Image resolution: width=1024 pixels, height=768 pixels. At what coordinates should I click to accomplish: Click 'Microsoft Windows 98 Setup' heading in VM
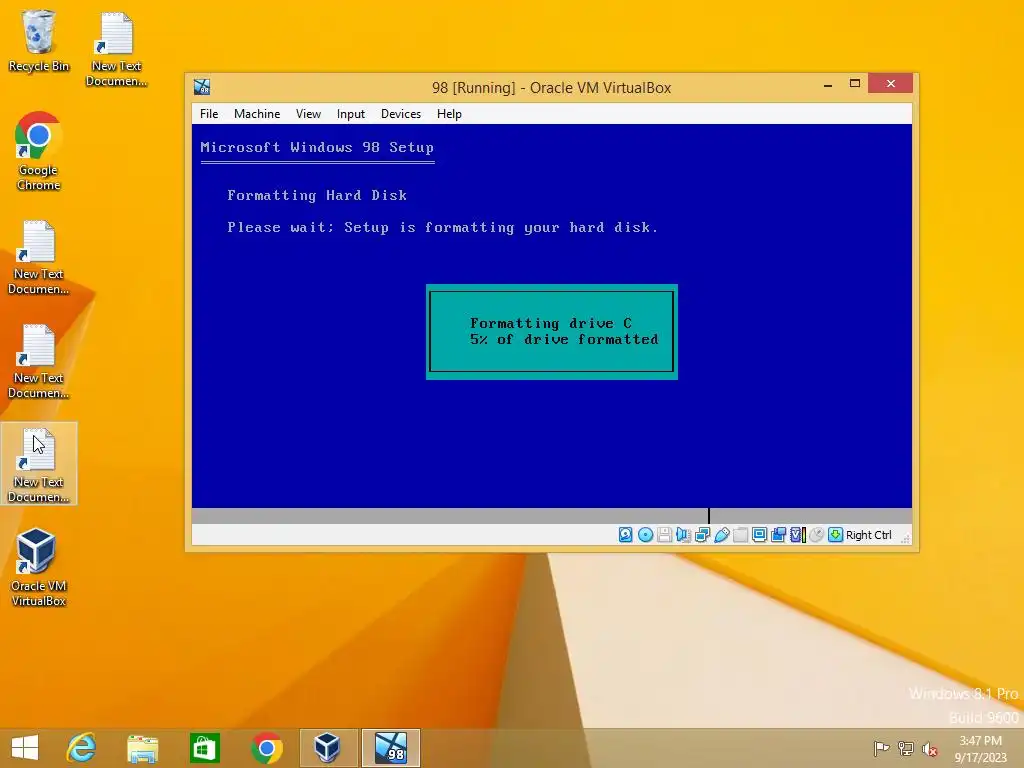[317, 148]
